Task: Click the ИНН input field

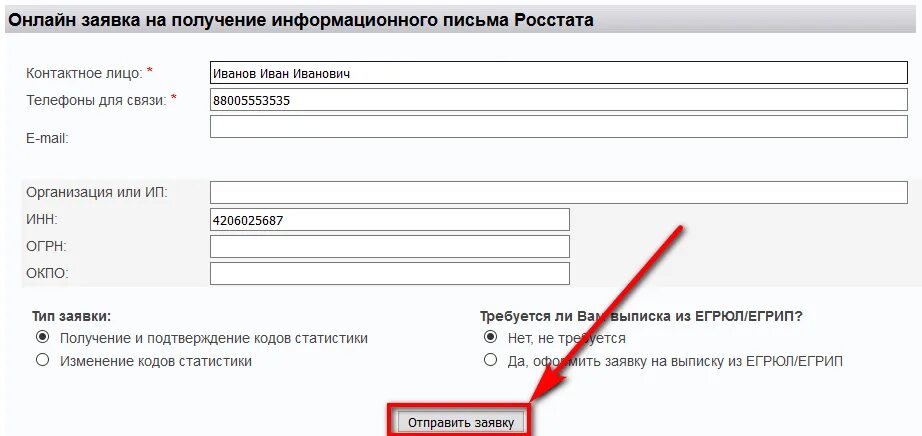Action: [390, 219]
